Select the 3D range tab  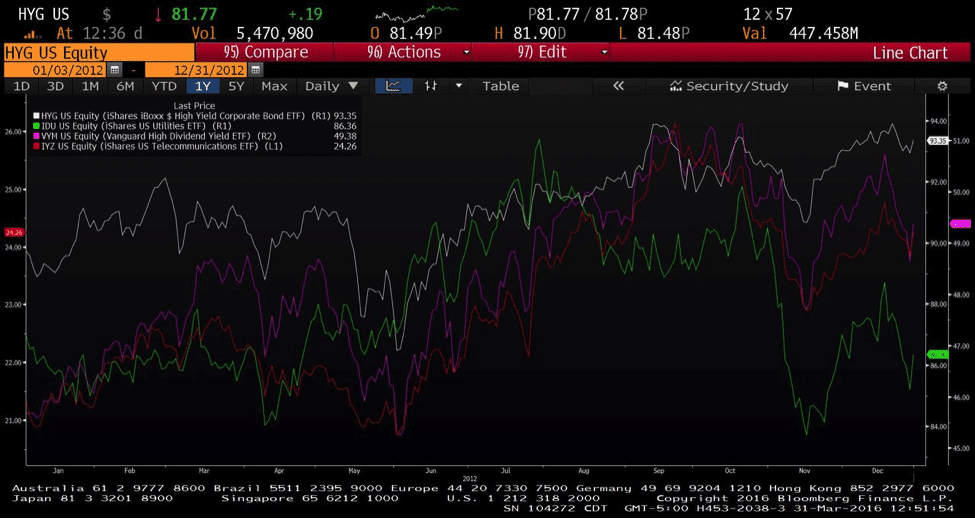(55, 86)
